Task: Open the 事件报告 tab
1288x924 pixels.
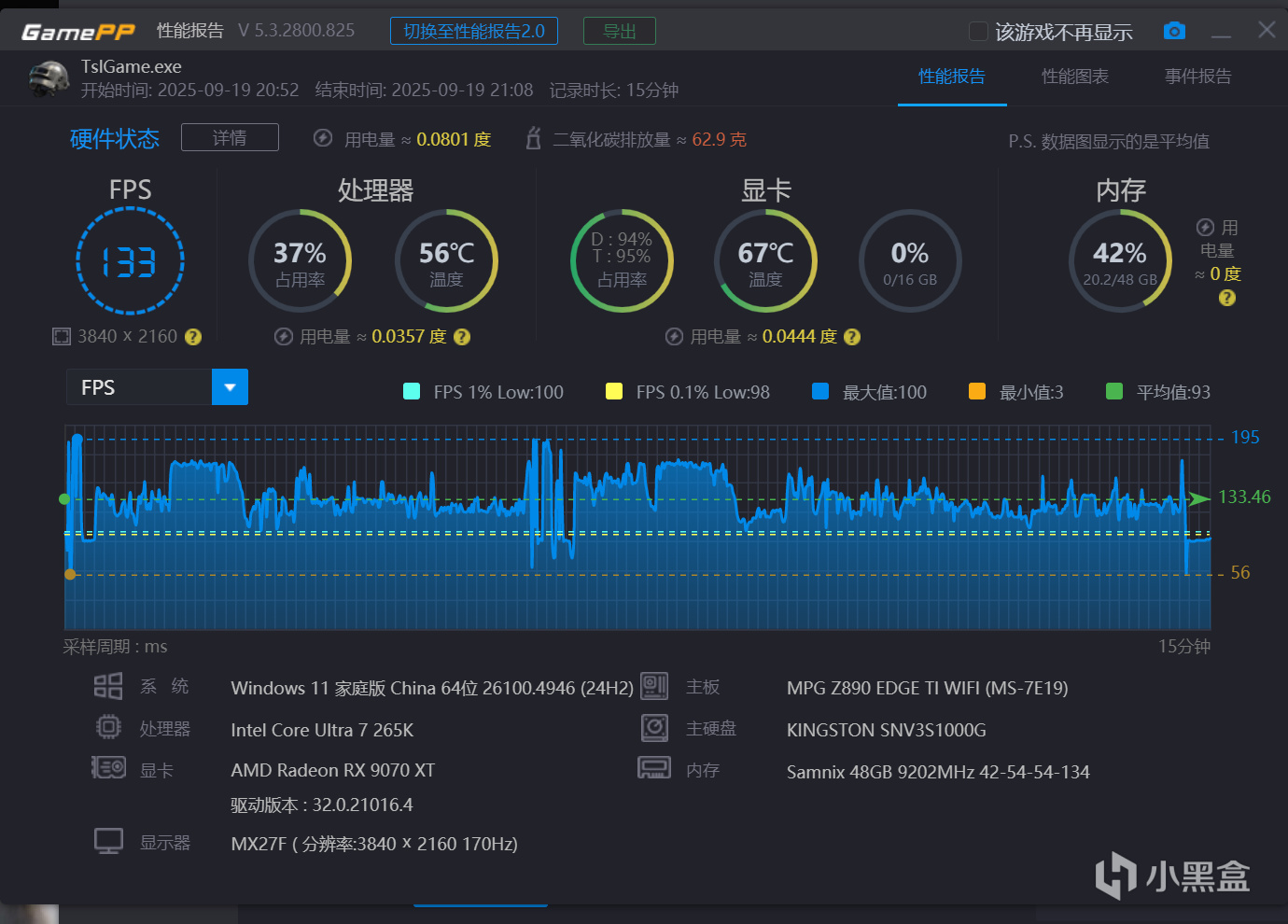Action: tap(1198, 77)
